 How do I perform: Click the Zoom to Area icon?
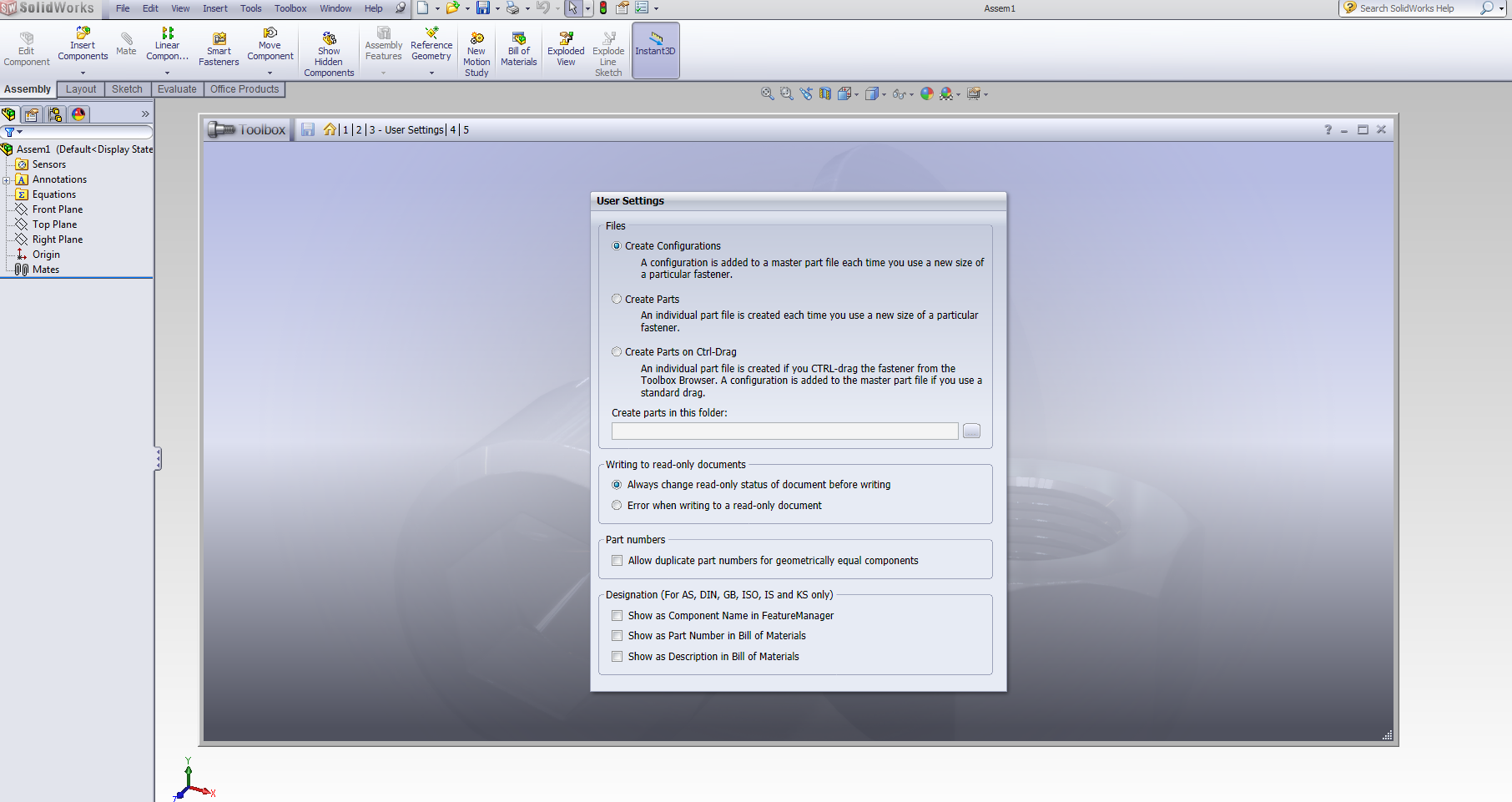786,93
